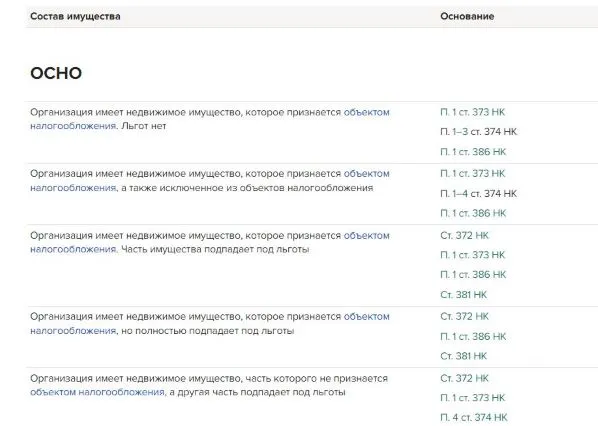
Task: Open 'П. 4 ст. 374 НК' link
Action: [474, 418]
